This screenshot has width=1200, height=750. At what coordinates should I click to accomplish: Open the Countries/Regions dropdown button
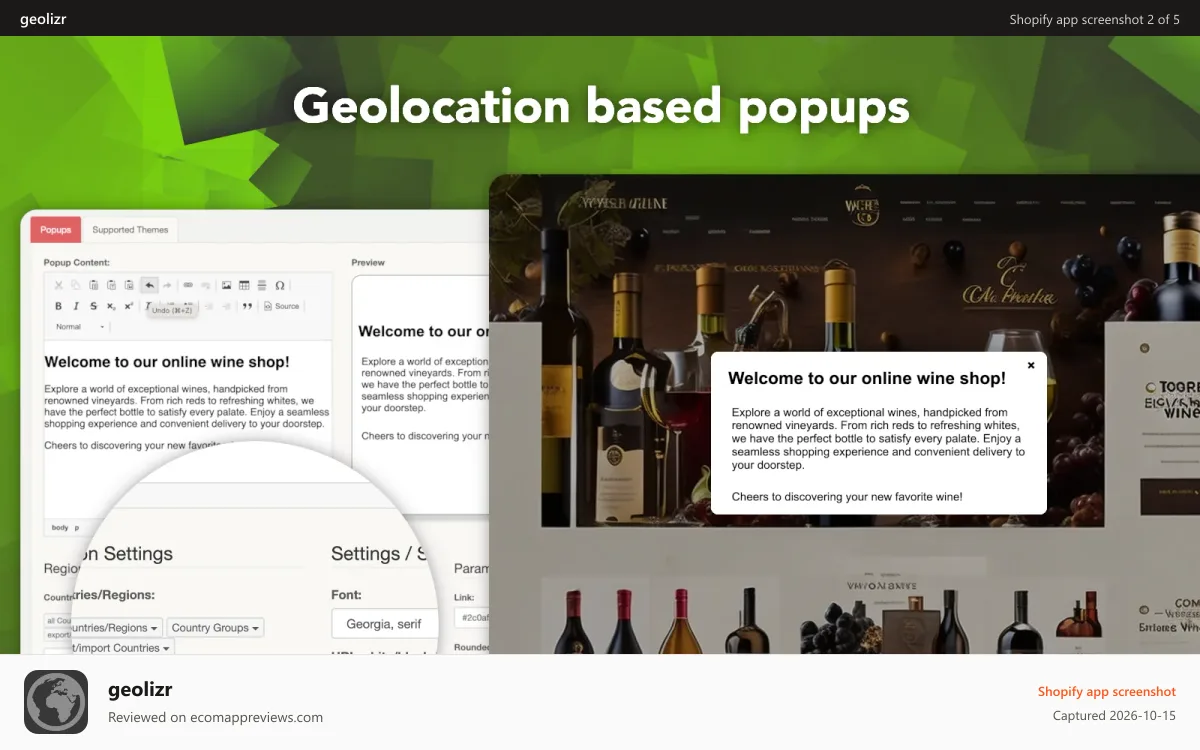click(x=116, y=628)
